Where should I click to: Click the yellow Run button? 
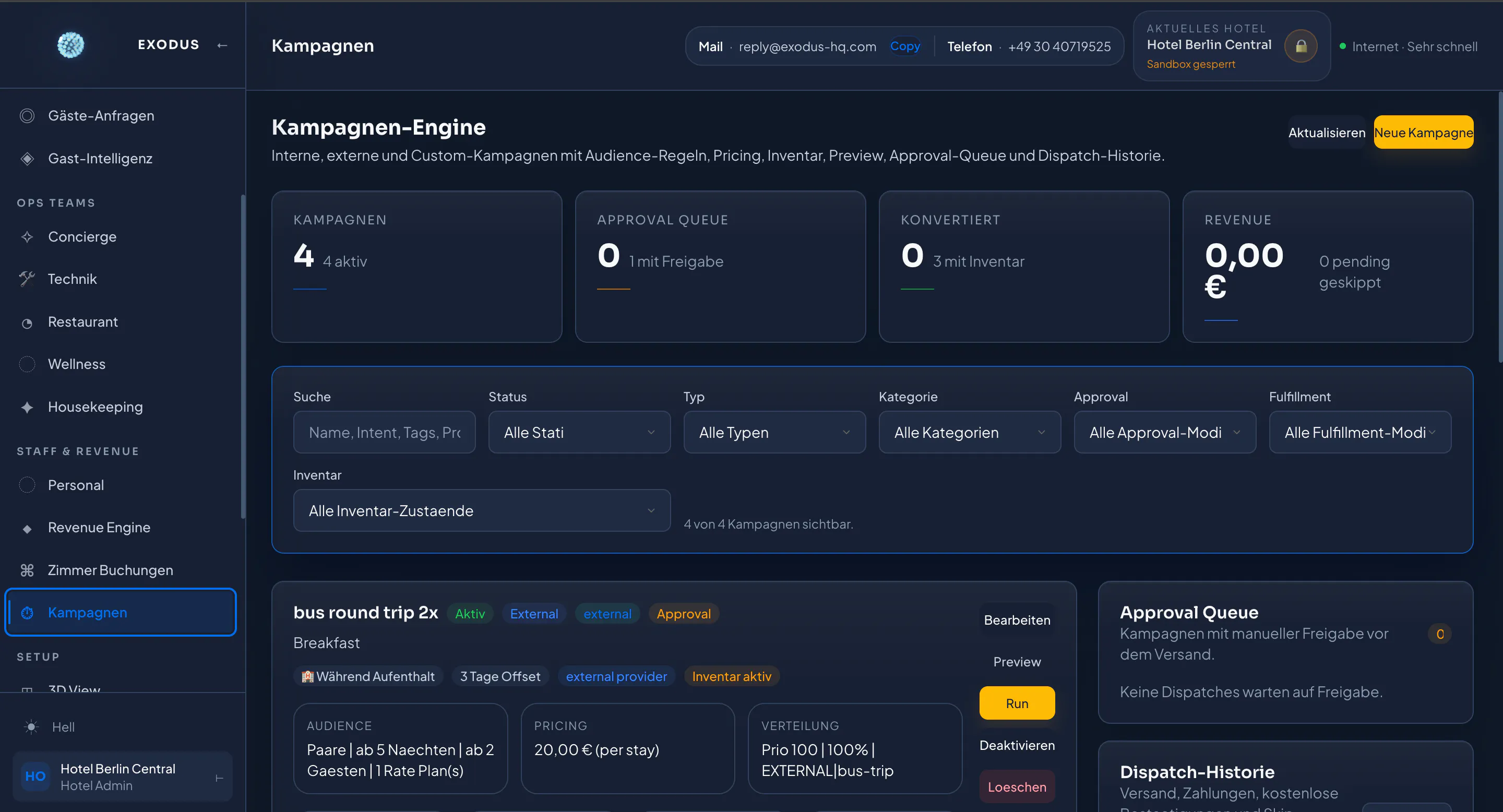pyautogui.click(x=1017, y=703)
